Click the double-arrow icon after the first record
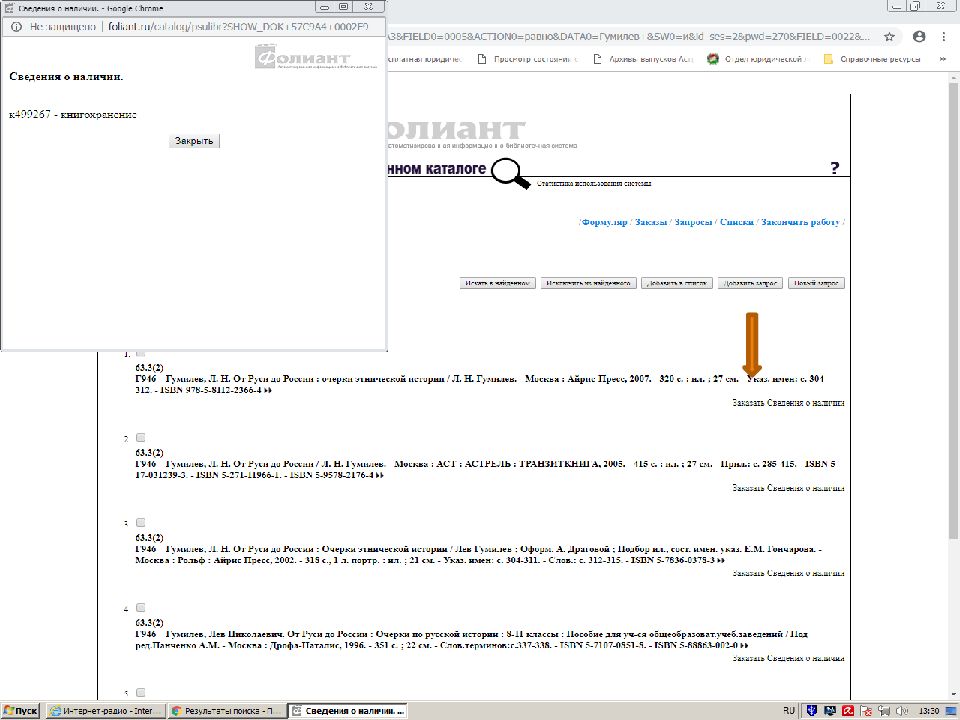 click(x=268, y=390)
